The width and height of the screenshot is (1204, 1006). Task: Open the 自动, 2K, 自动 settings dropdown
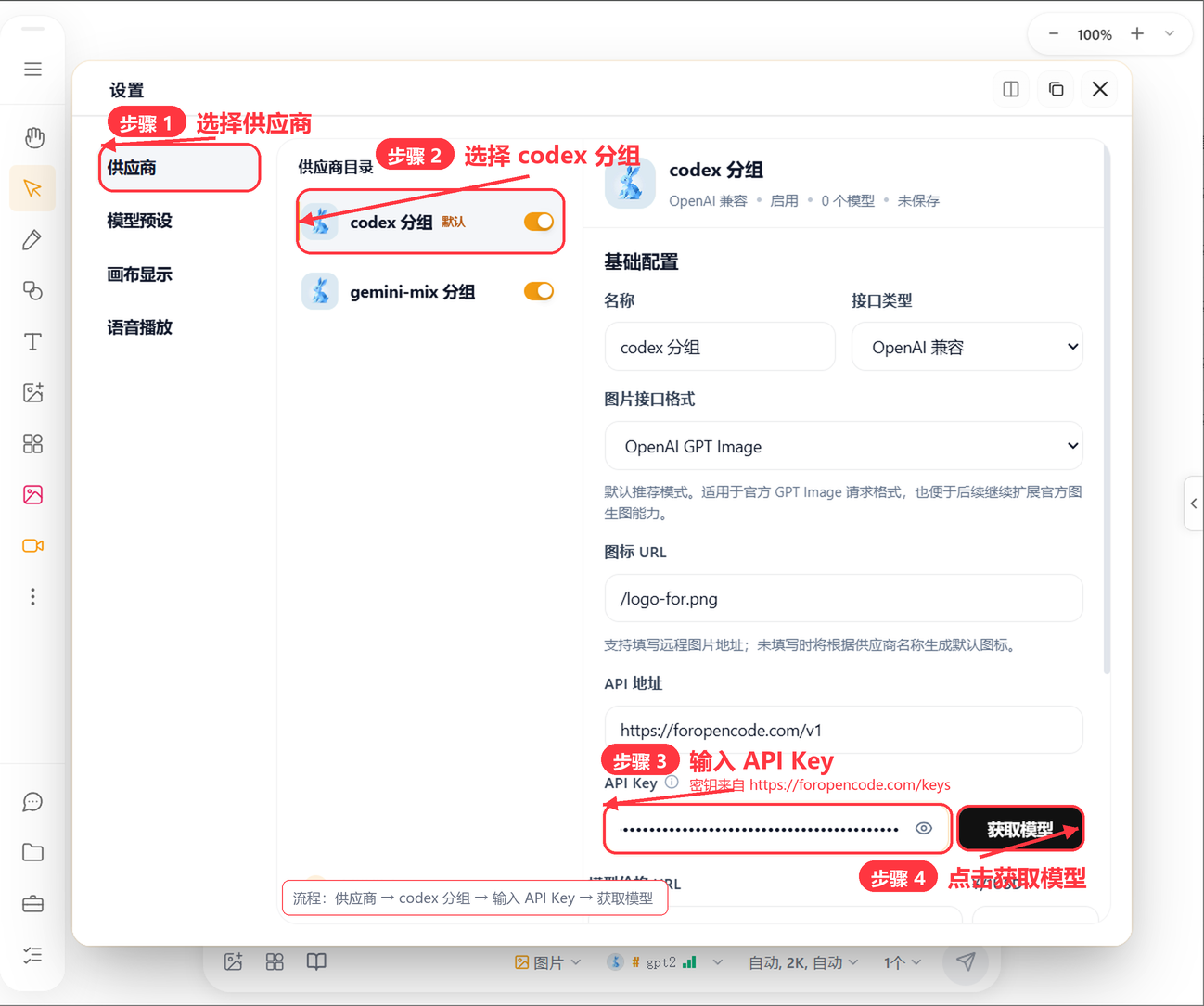point(803,962)
